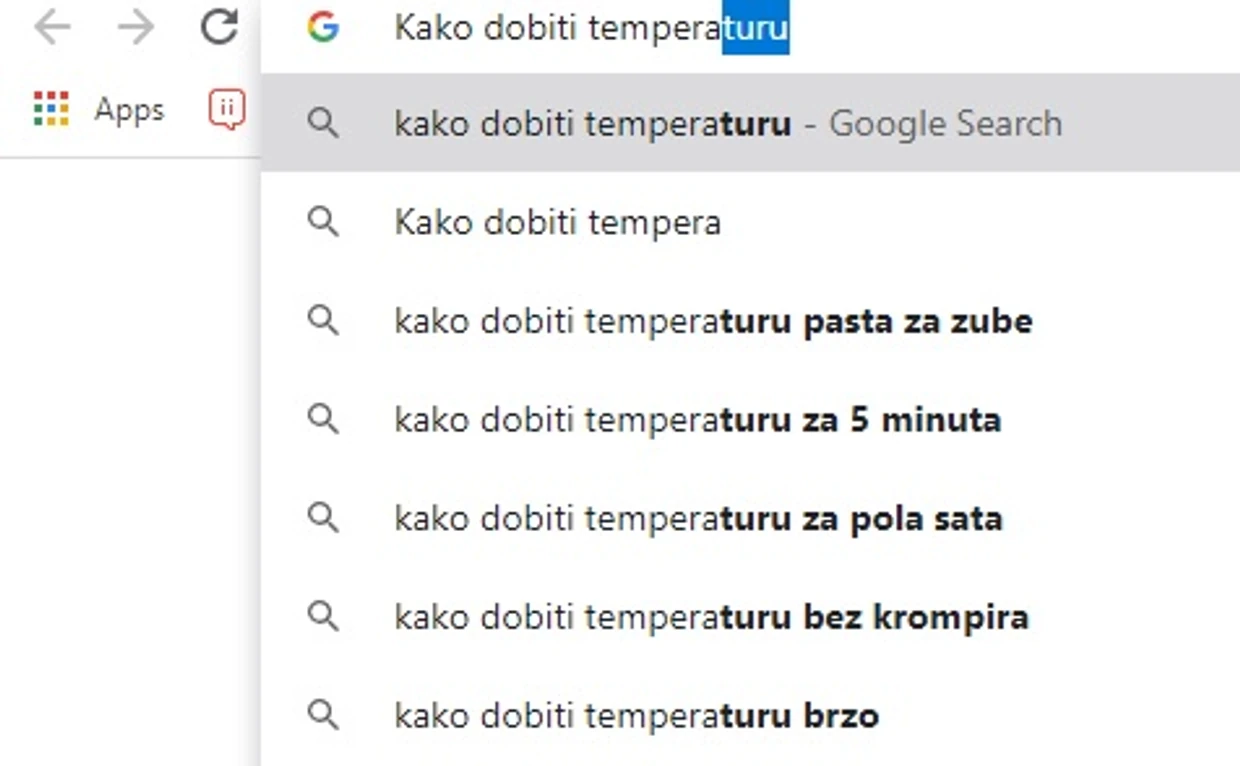Screen dimensions: 1240x766
Task: Click the magnifier icon beside the 'brzo' suggestion
Action: (x=323, y=715)
